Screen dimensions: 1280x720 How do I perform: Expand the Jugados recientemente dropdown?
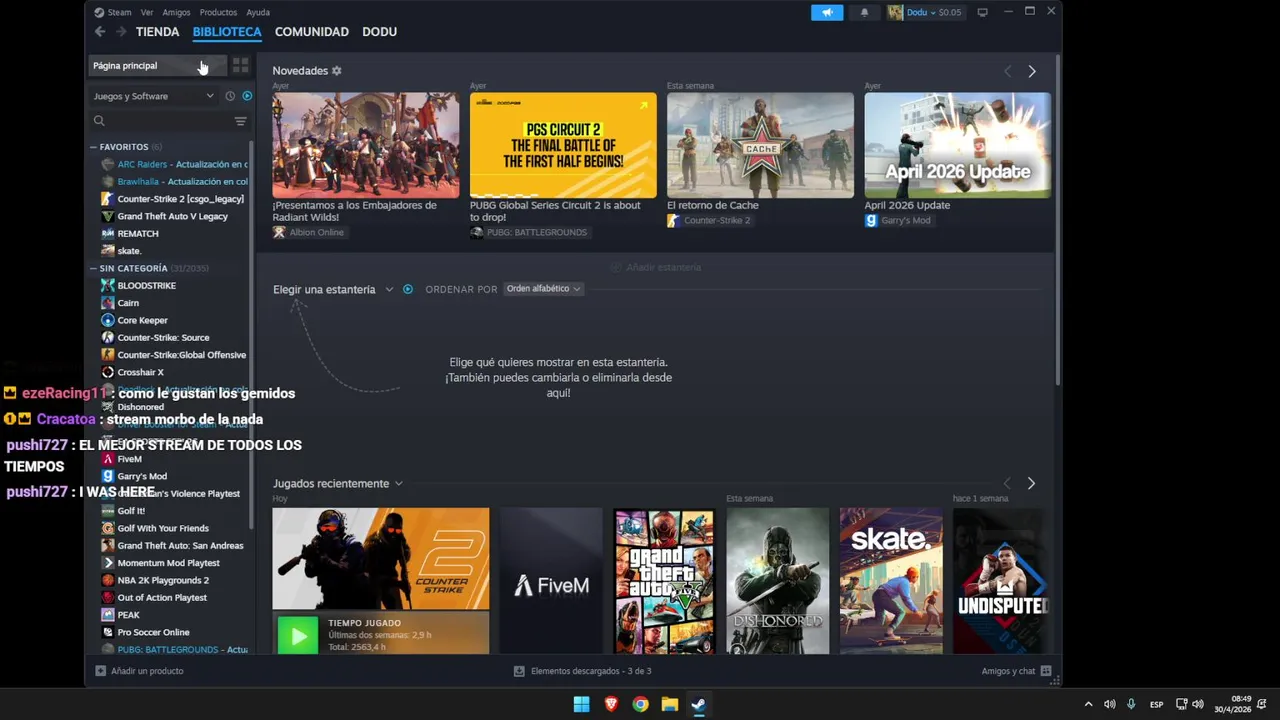[x=337, y=483]
